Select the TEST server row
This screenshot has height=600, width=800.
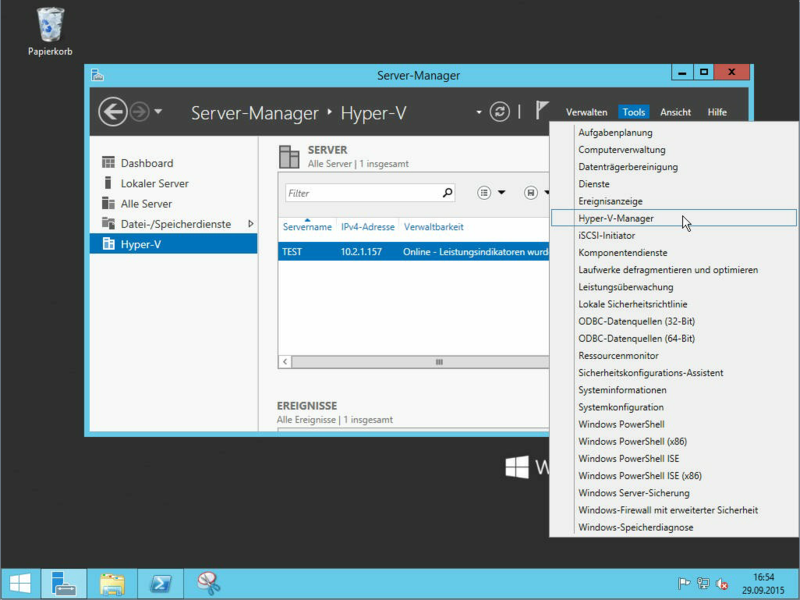[413, 252]
